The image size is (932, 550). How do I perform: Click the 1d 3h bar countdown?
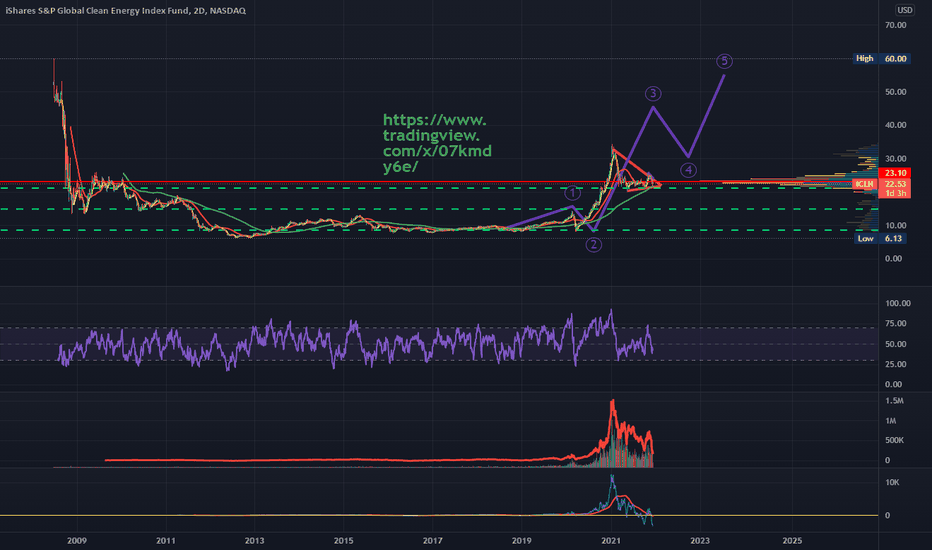[895, 193]
